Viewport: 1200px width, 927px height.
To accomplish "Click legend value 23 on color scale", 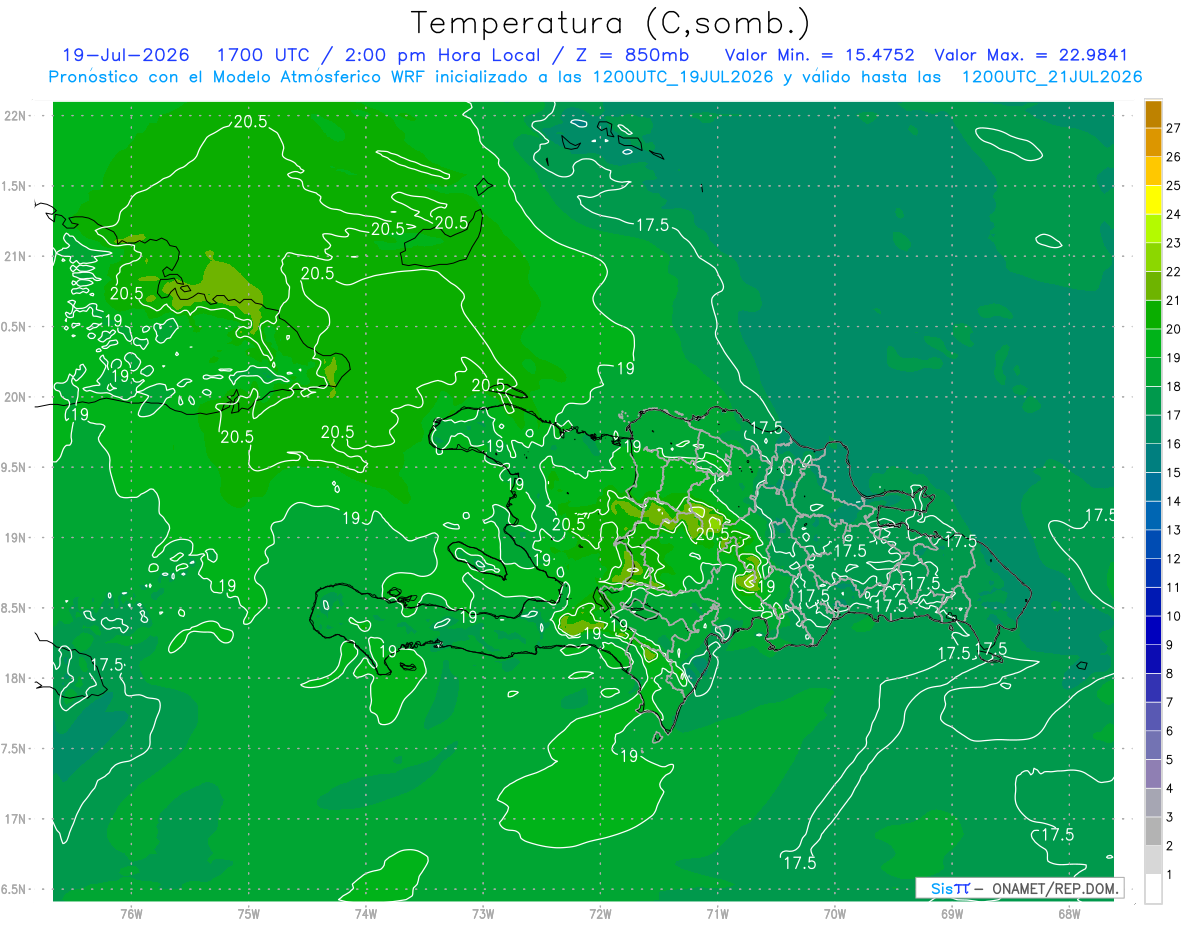I will coord(1173,243).
